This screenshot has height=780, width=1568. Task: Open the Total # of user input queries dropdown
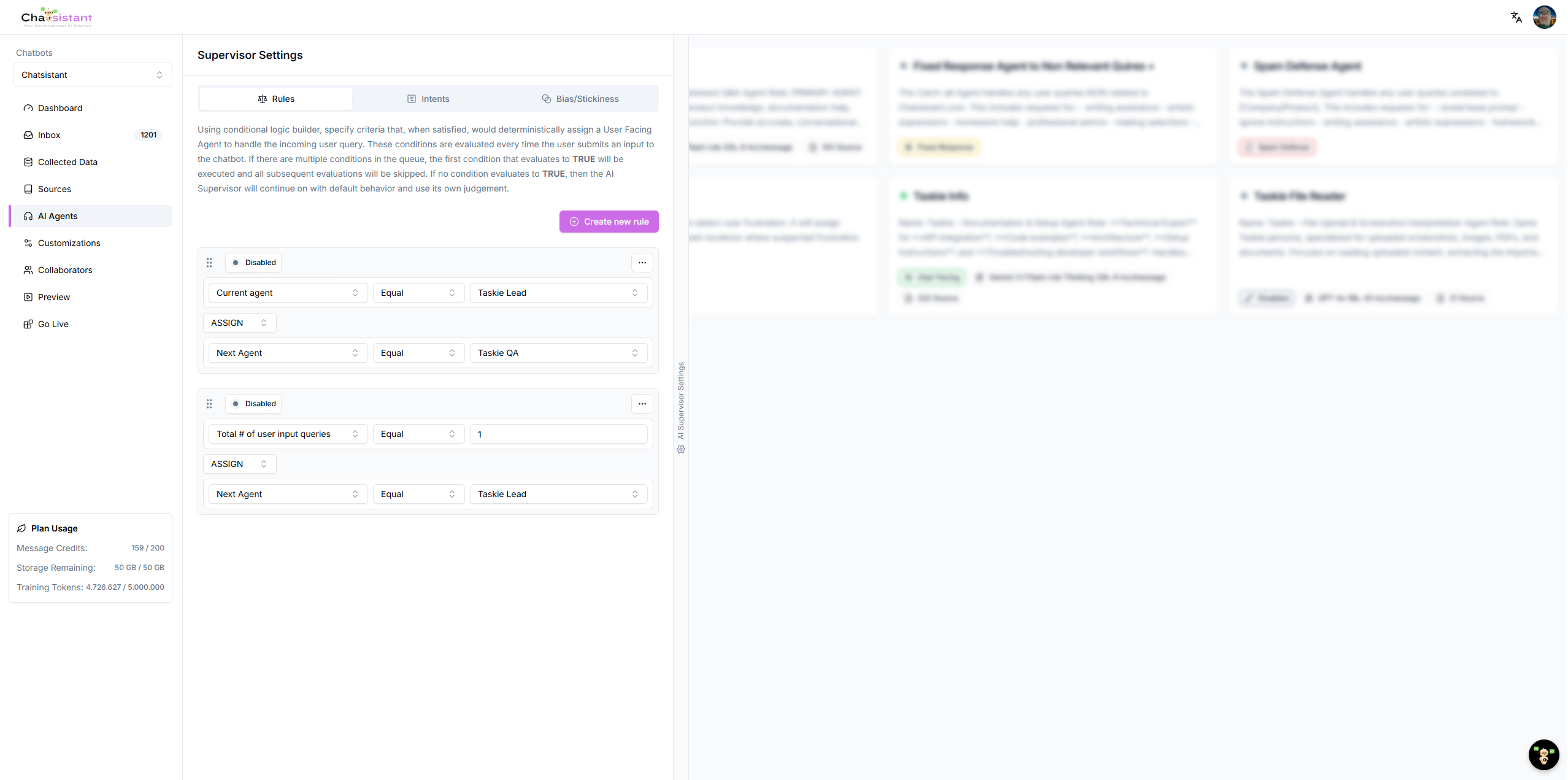tap(288, 434)
